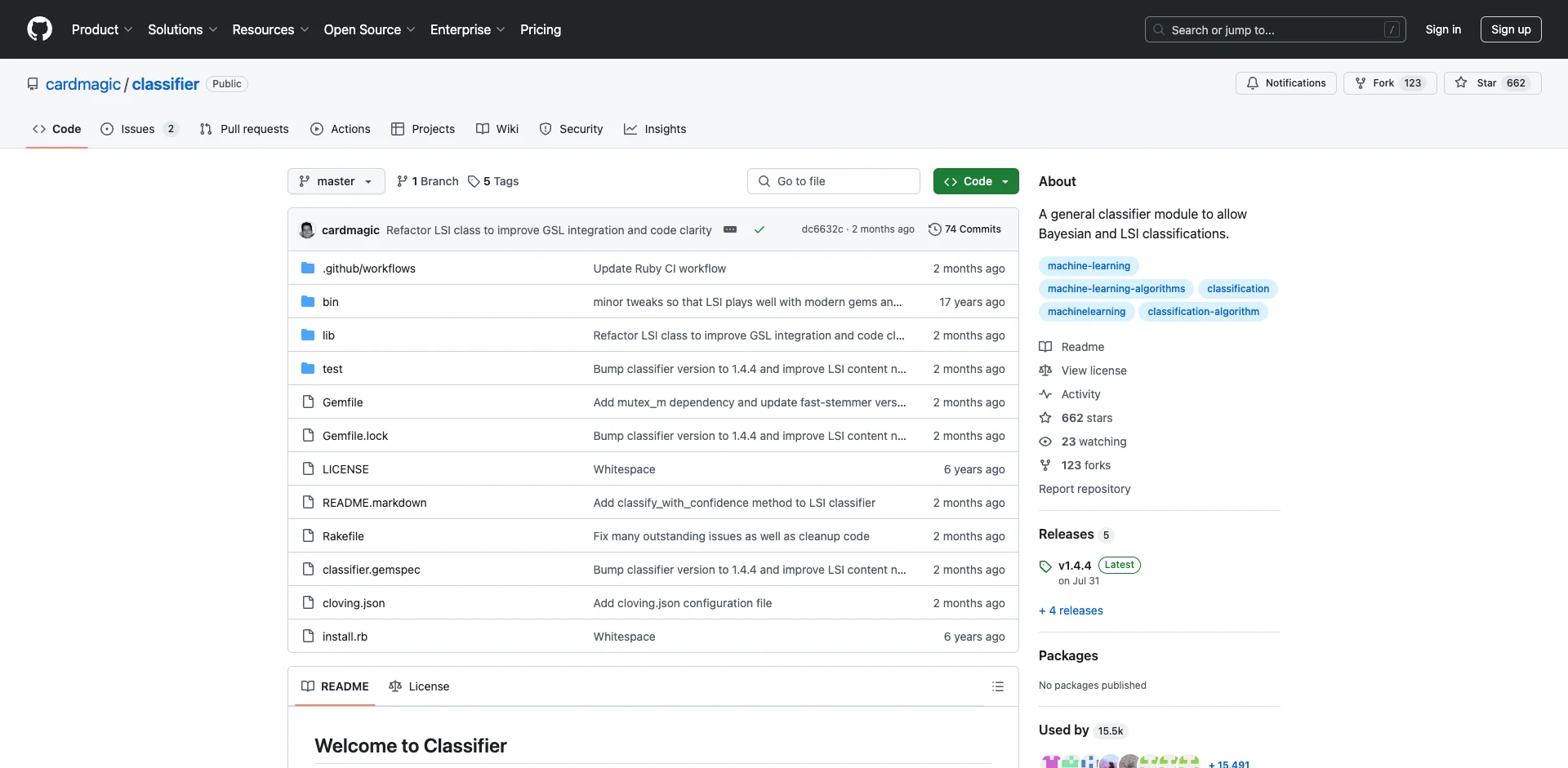The image size is (1568, 768).
Task: Open the Security tab
Action: (x=571, y=129)
